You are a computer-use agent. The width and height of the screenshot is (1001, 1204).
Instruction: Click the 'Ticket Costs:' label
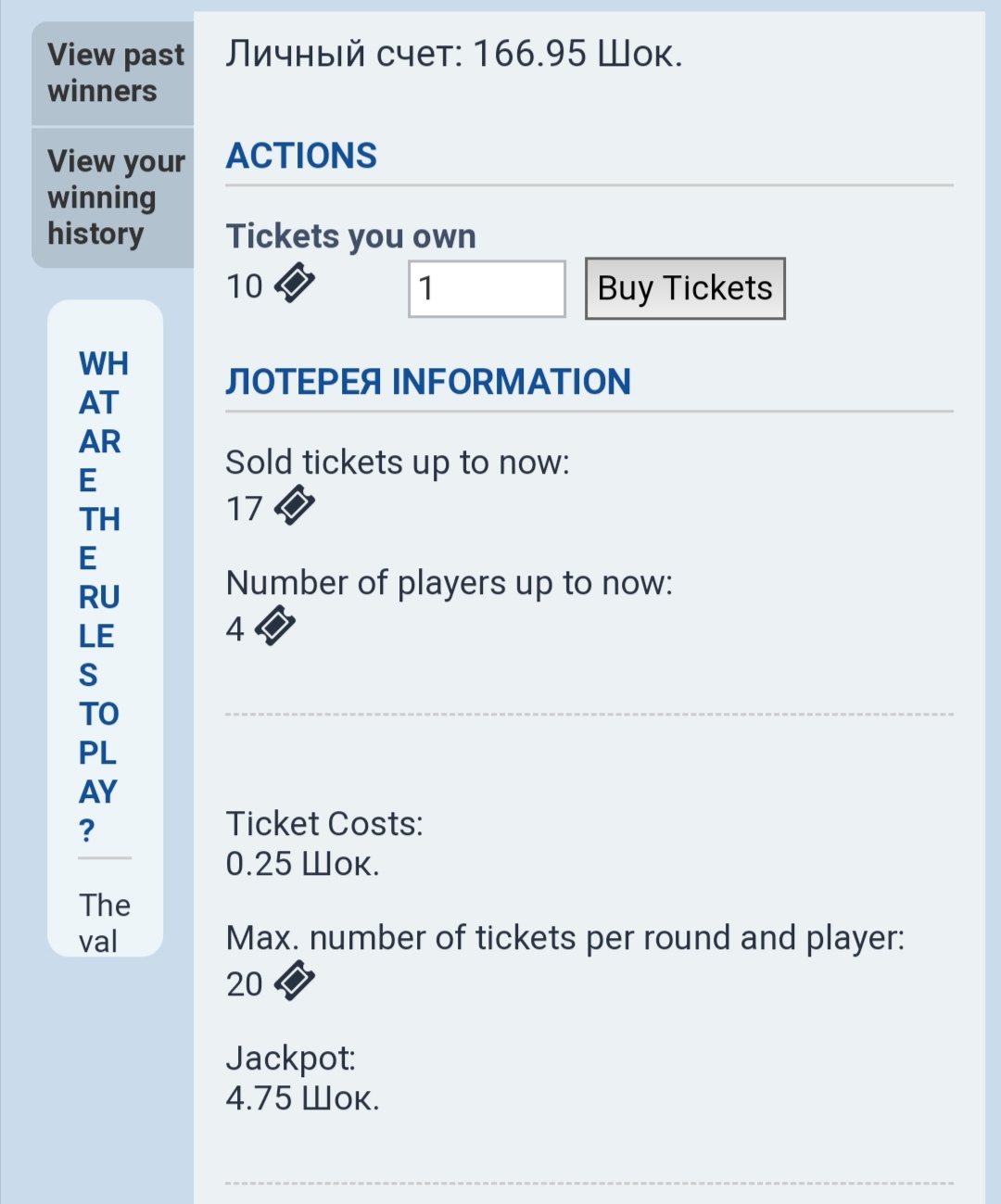click(x=324, y=823)
